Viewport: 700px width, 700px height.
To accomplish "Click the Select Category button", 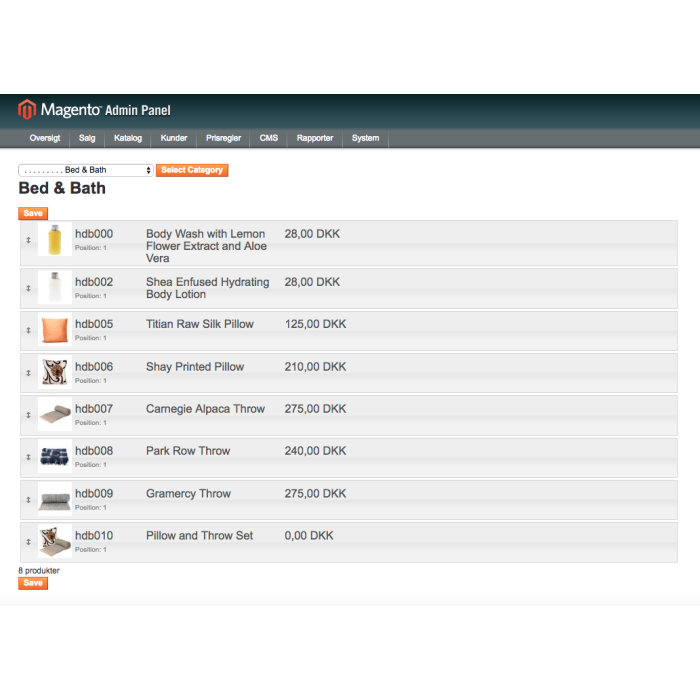I will click(x=192, y=170).
